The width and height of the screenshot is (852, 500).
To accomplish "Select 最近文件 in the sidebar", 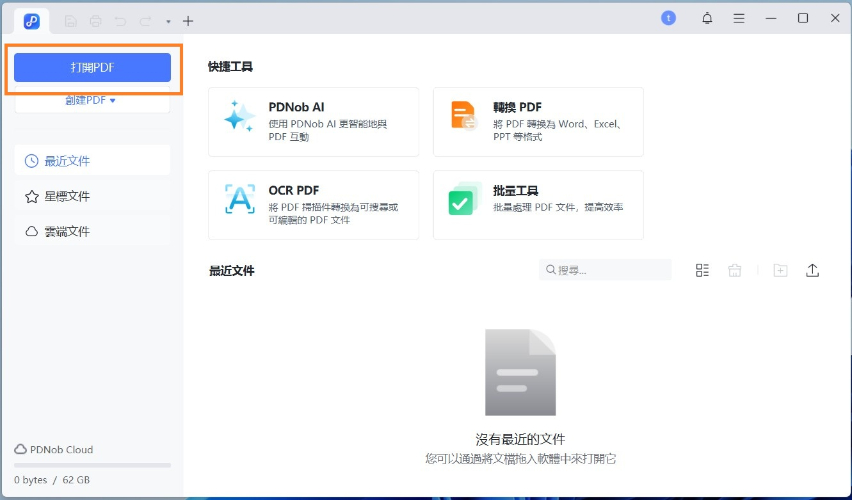I will pos(92,161).
